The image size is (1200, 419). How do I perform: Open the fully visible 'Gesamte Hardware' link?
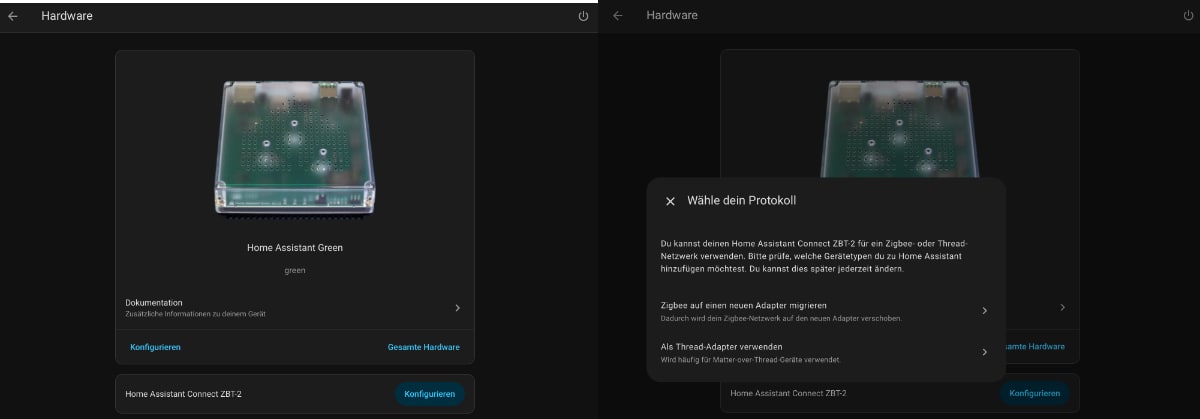coord(423,347)
